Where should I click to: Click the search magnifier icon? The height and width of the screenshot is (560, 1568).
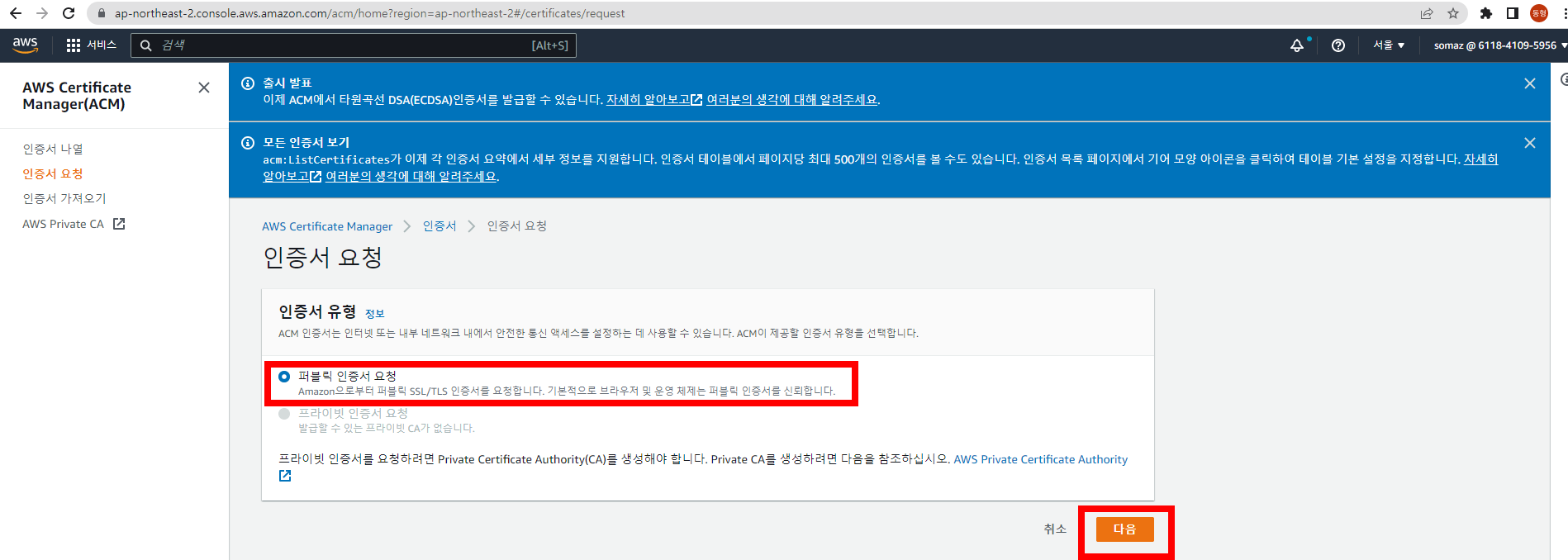tap(146, 45)
